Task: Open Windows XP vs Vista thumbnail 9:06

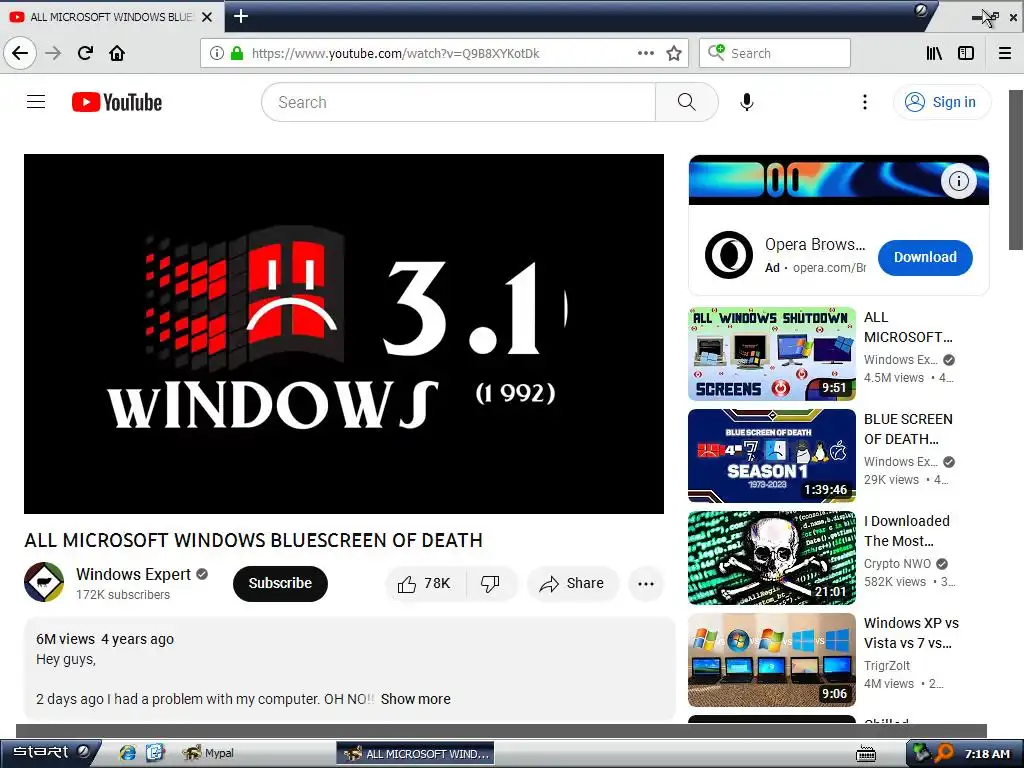Action: click(772, 660)
